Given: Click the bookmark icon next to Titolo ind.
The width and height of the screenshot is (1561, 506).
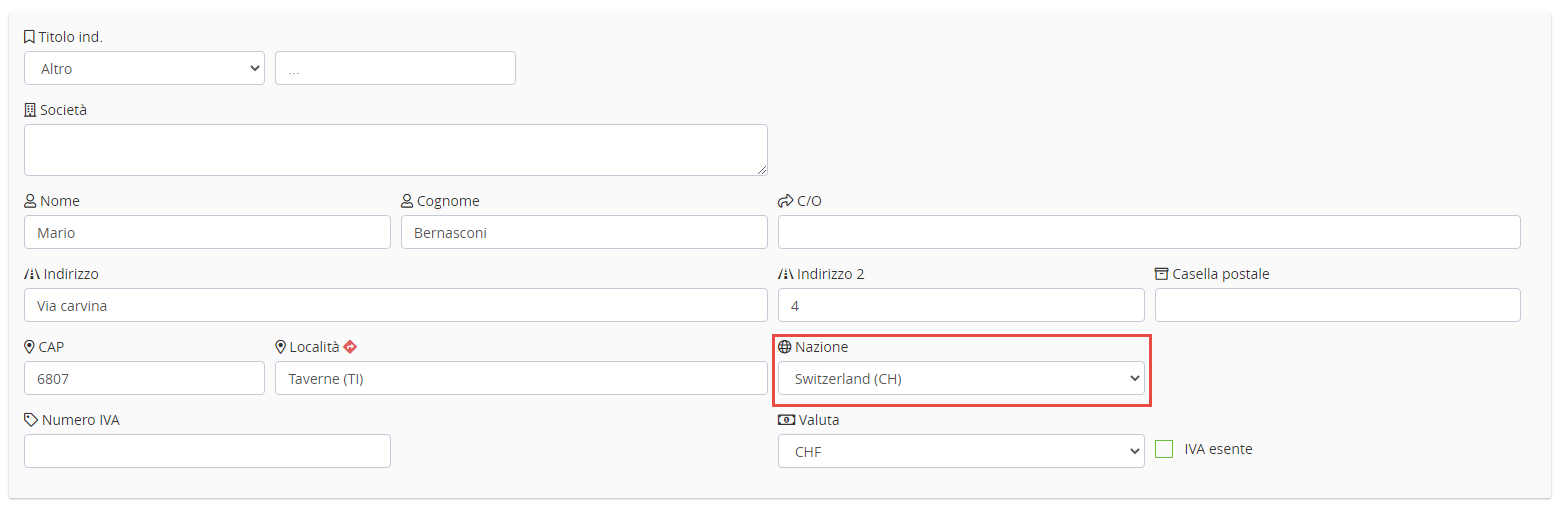Looking at the screenshot, I should click(x=29, y=37).
